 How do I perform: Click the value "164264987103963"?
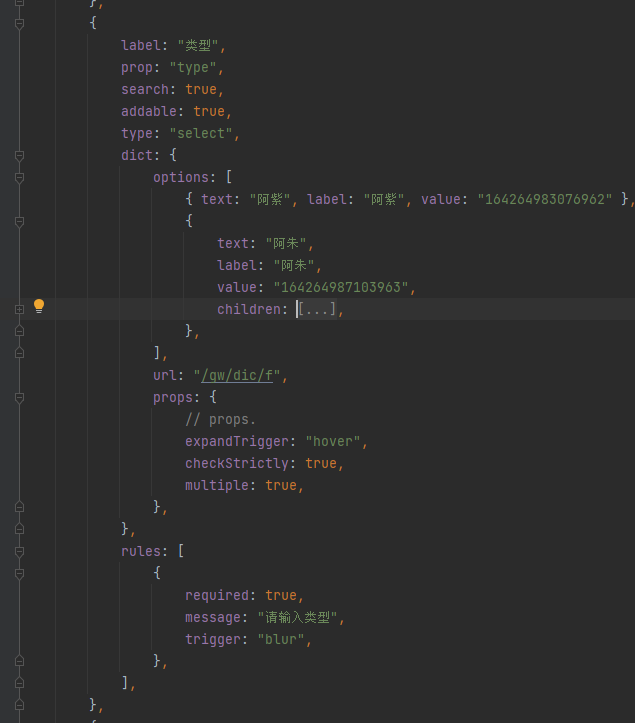[341, 287]
